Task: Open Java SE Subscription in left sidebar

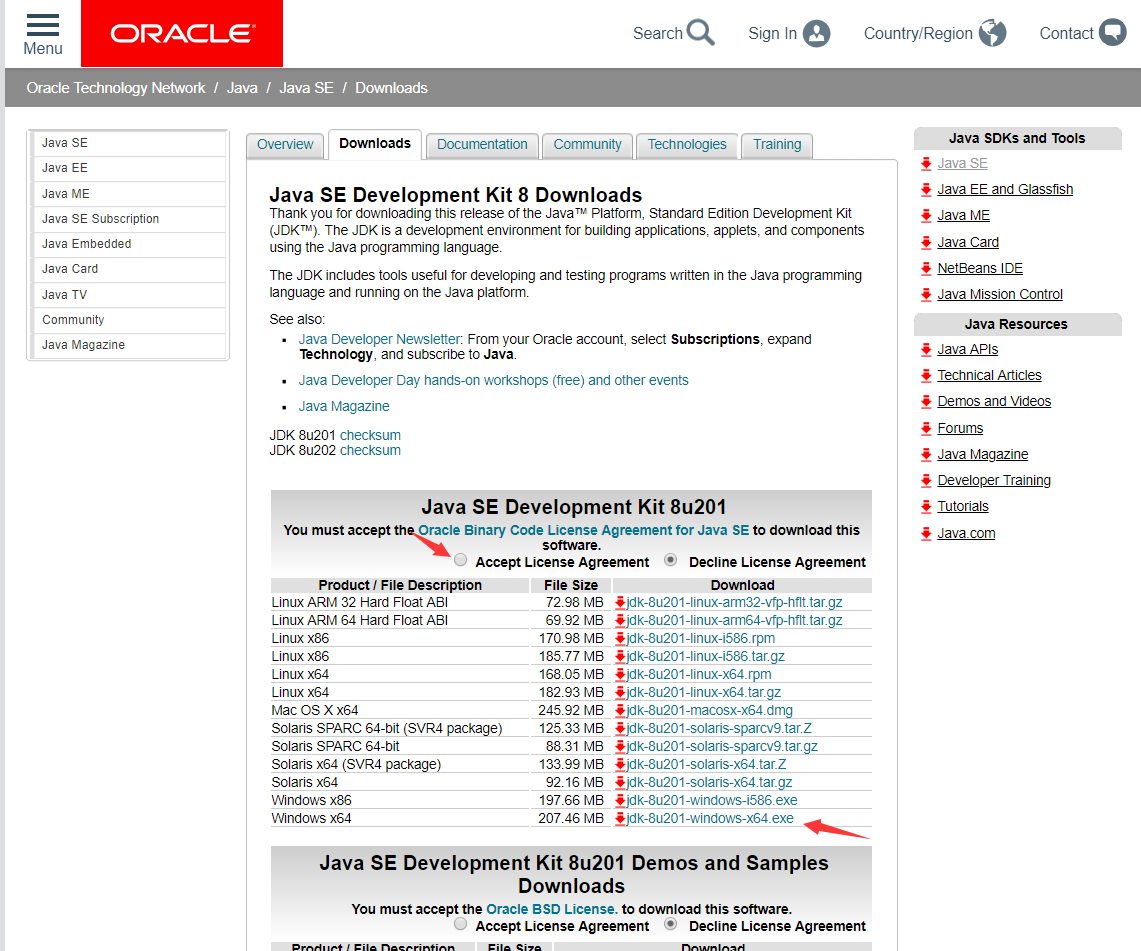Action: pos(130,219)
